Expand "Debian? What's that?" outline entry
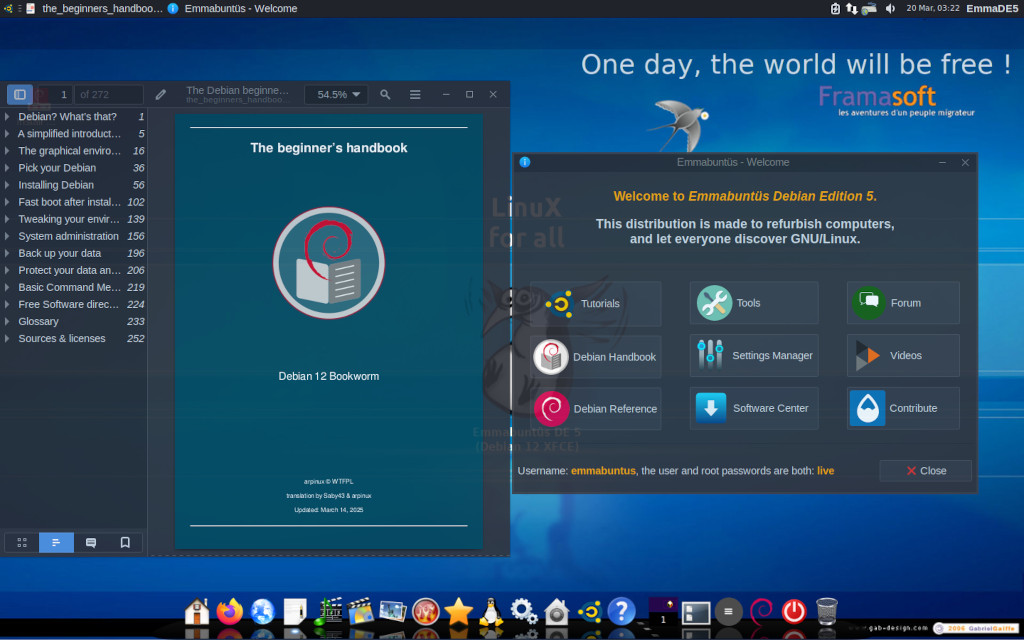This screenshot has height=640, width=1024. [x=7, y=117]
